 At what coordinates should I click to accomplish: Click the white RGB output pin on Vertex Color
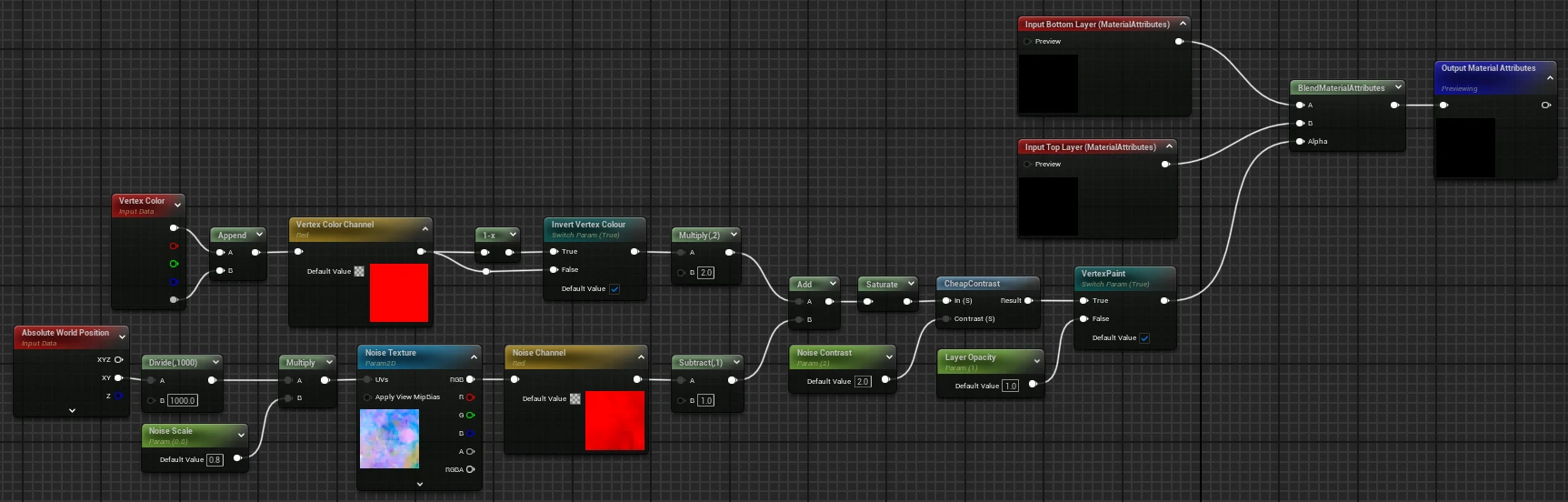point(174,227)
